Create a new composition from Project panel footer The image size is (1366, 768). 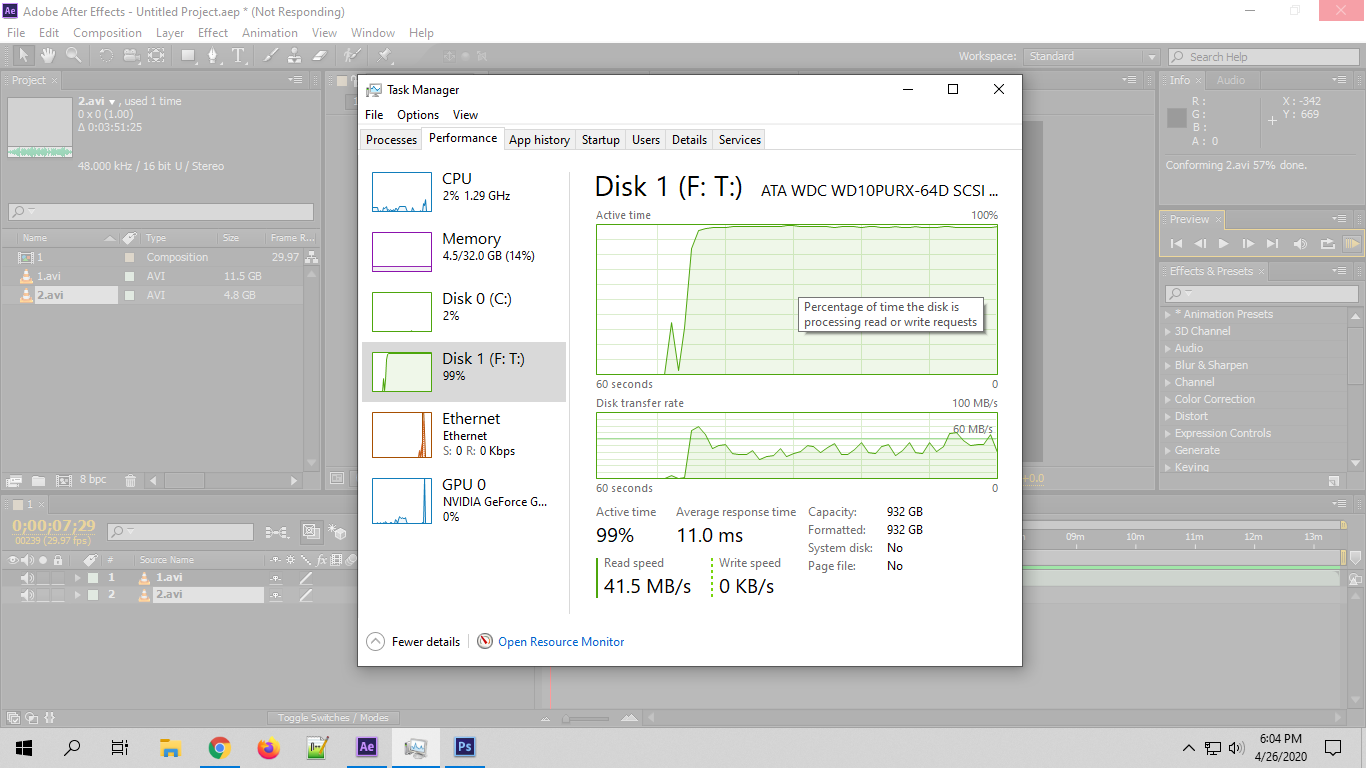(x=64, y=480)
